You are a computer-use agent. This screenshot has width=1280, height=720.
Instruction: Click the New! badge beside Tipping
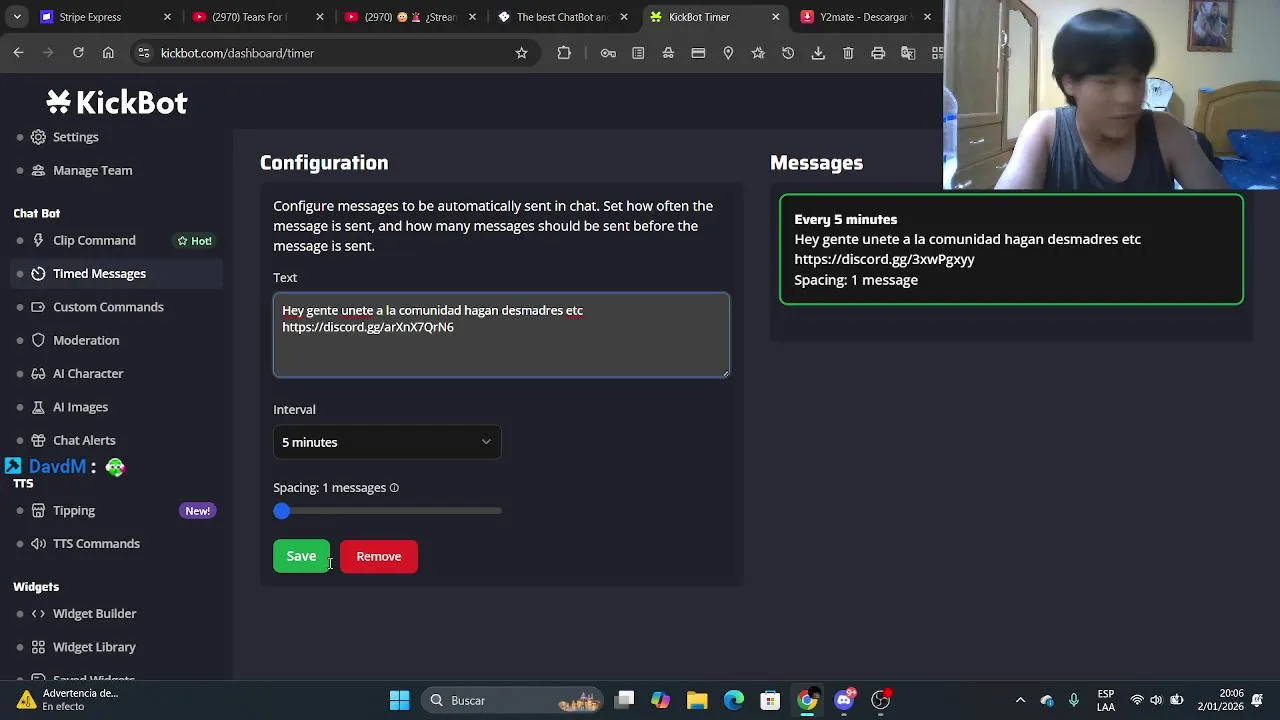click(197, 511)
